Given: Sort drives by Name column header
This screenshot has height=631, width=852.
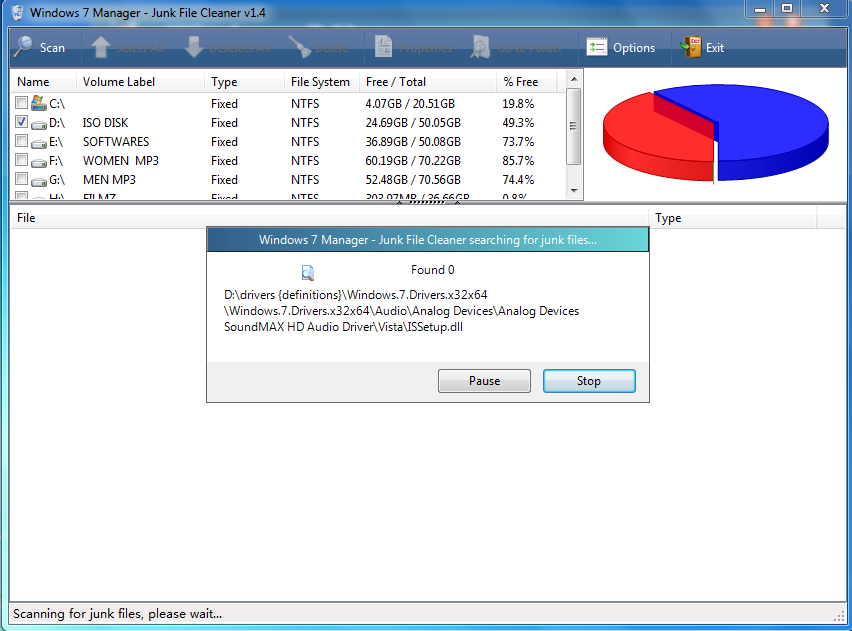Looking at the screenshot, I should pyautogui.click(x=43, y=82).
